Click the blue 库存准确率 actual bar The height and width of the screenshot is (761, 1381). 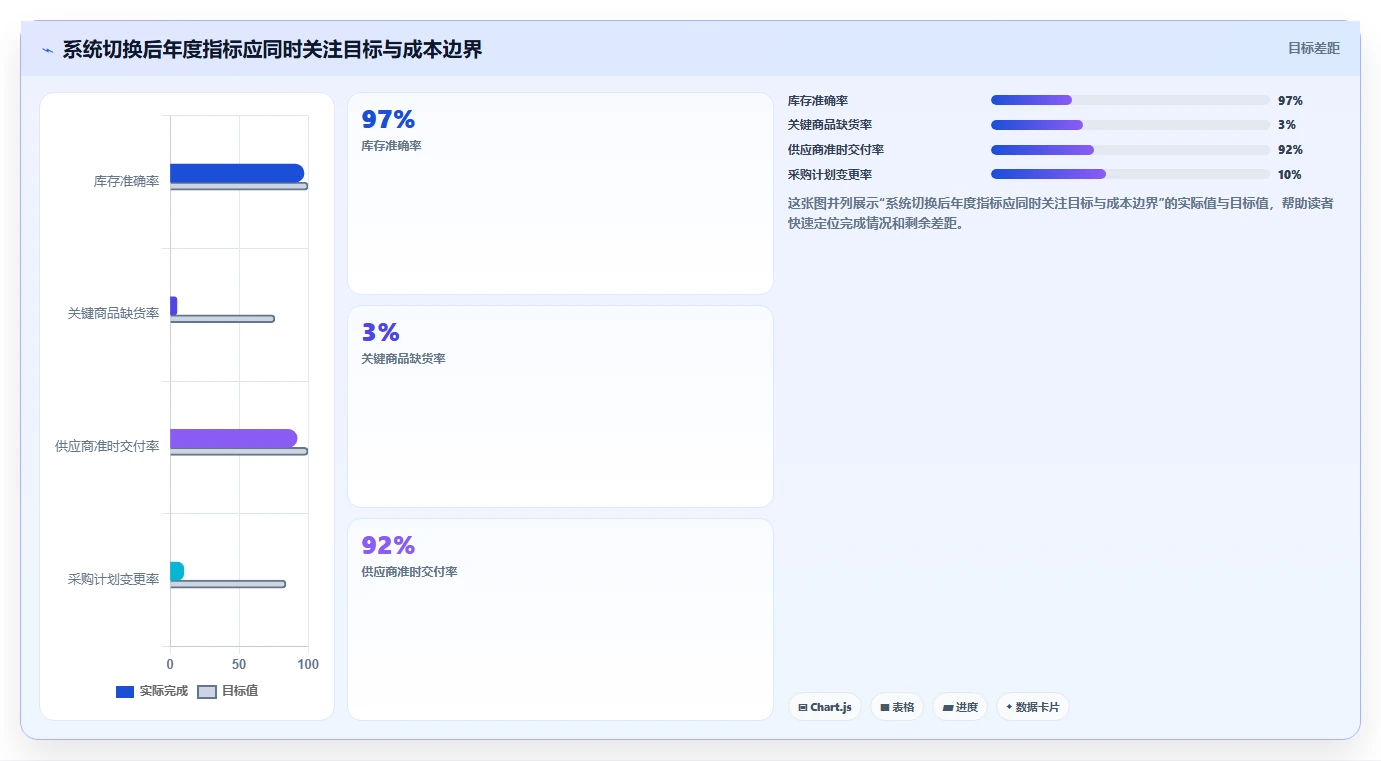[x=237, y=173]
